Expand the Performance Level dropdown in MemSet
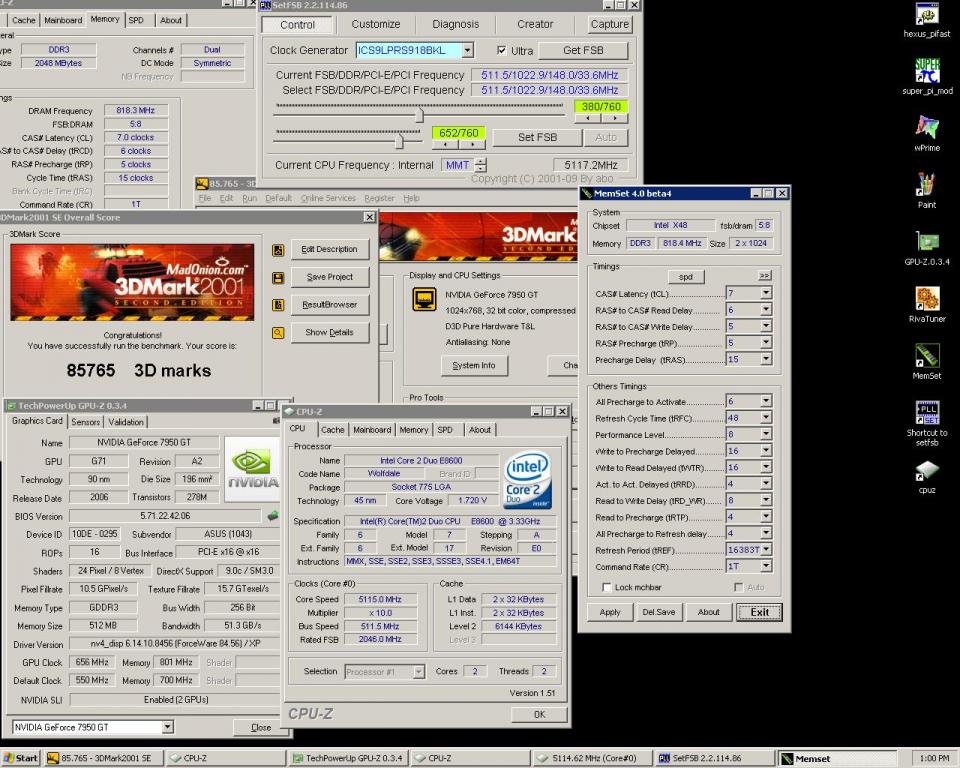 tap(766, 434)
